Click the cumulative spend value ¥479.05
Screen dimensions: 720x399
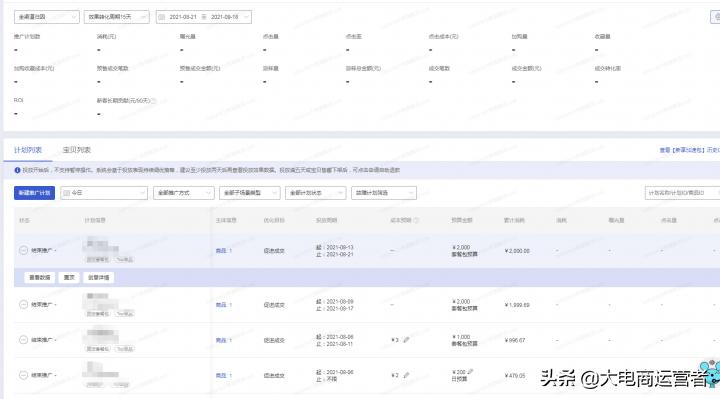515,376
